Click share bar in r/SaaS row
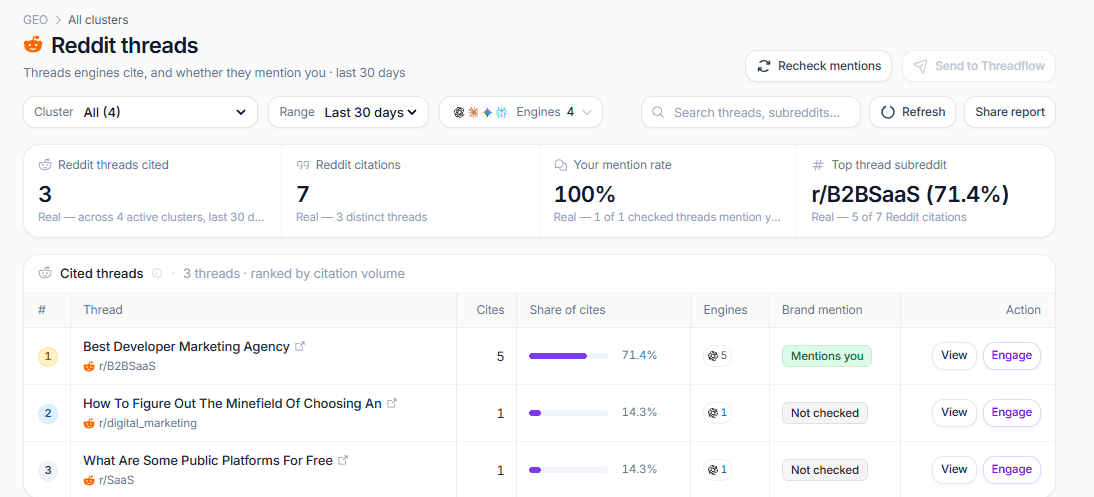The height and width of the screenshot is (497, 1094). pos(569,470)
